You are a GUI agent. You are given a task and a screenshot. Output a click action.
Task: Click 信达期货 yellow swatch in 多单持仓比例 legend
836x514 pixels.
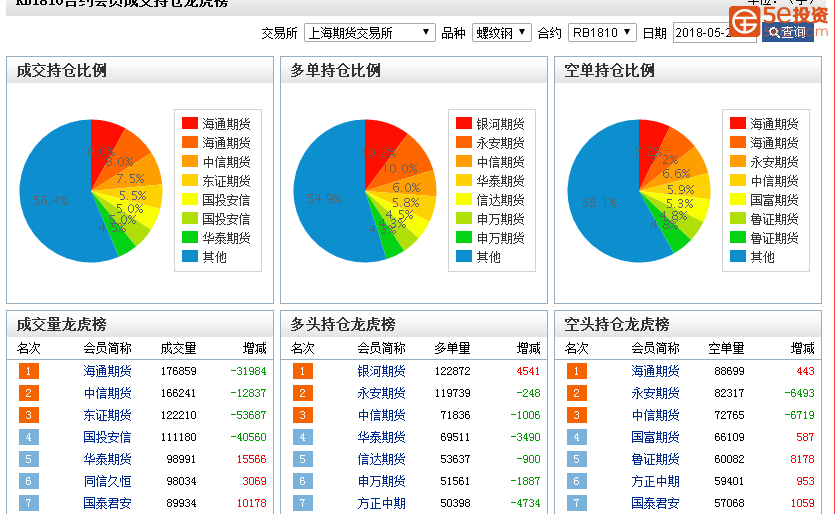click(x=464, y=200)
